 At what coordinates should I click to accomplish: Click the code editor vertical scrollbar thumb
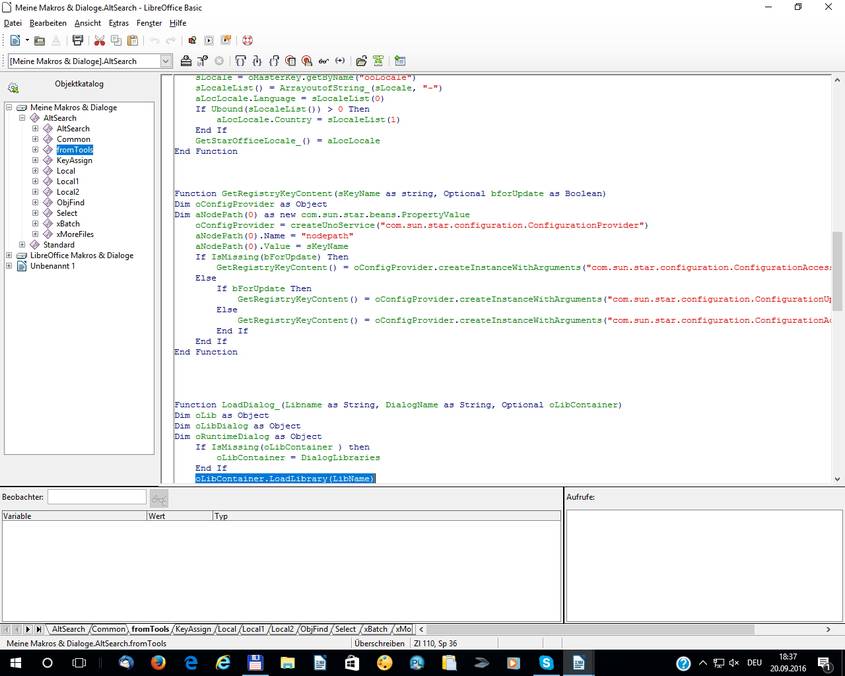tap(837, 271)
